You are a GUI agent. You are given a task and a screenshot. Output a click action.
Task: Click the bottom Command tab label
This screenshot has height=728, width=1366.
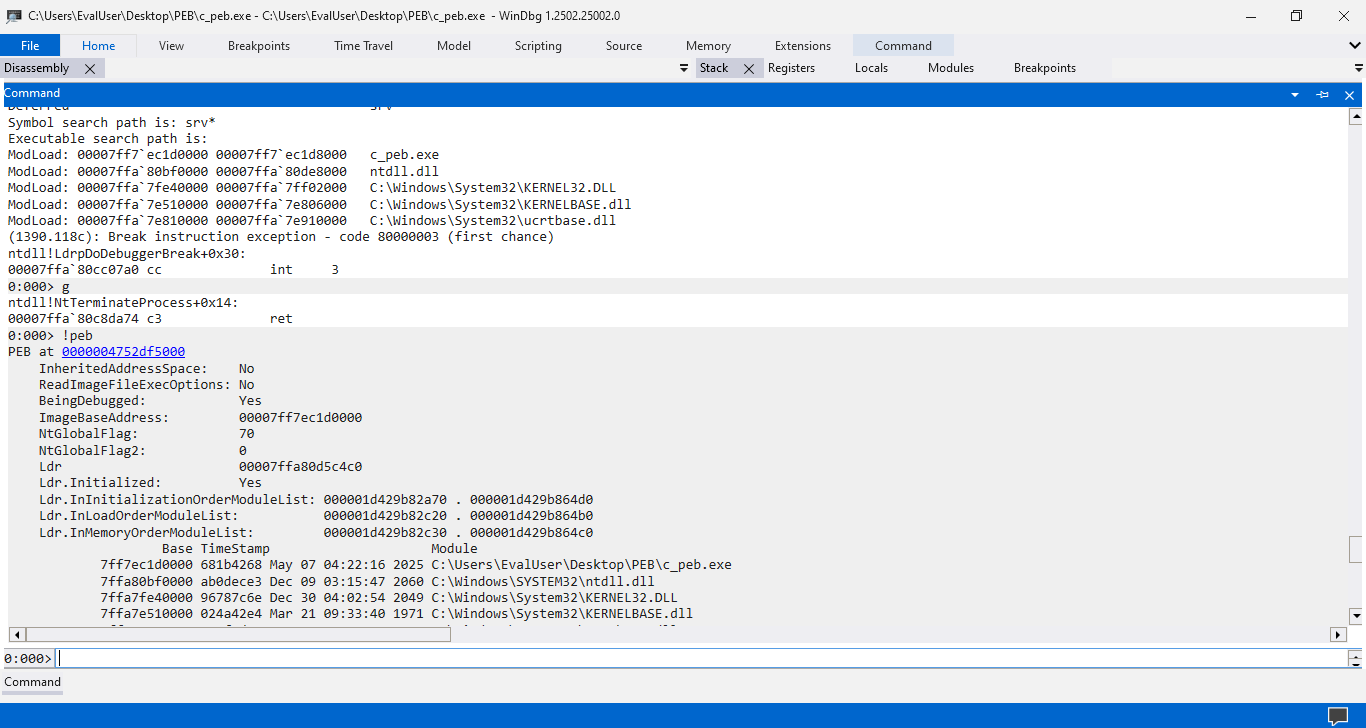tap(32, 682)
